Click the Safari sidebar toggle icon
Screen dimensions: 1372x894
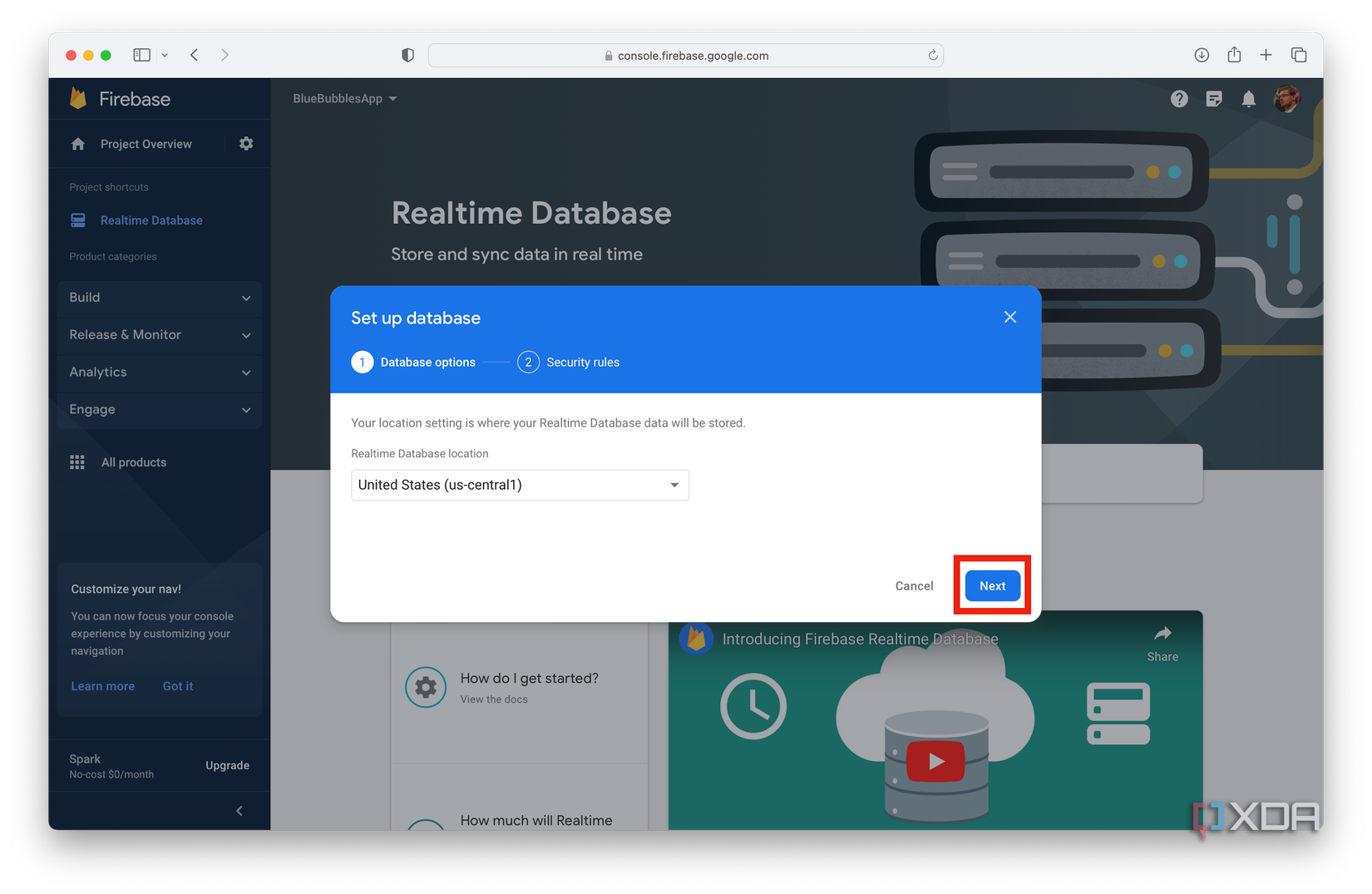(x=142, y=55)
